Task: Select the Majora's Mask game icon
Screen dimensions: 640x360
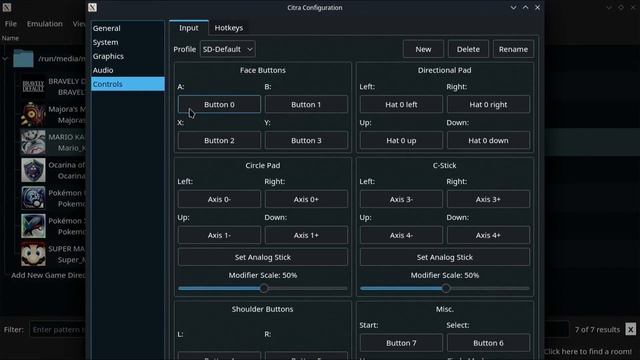Action: click(x=33, y=114)
